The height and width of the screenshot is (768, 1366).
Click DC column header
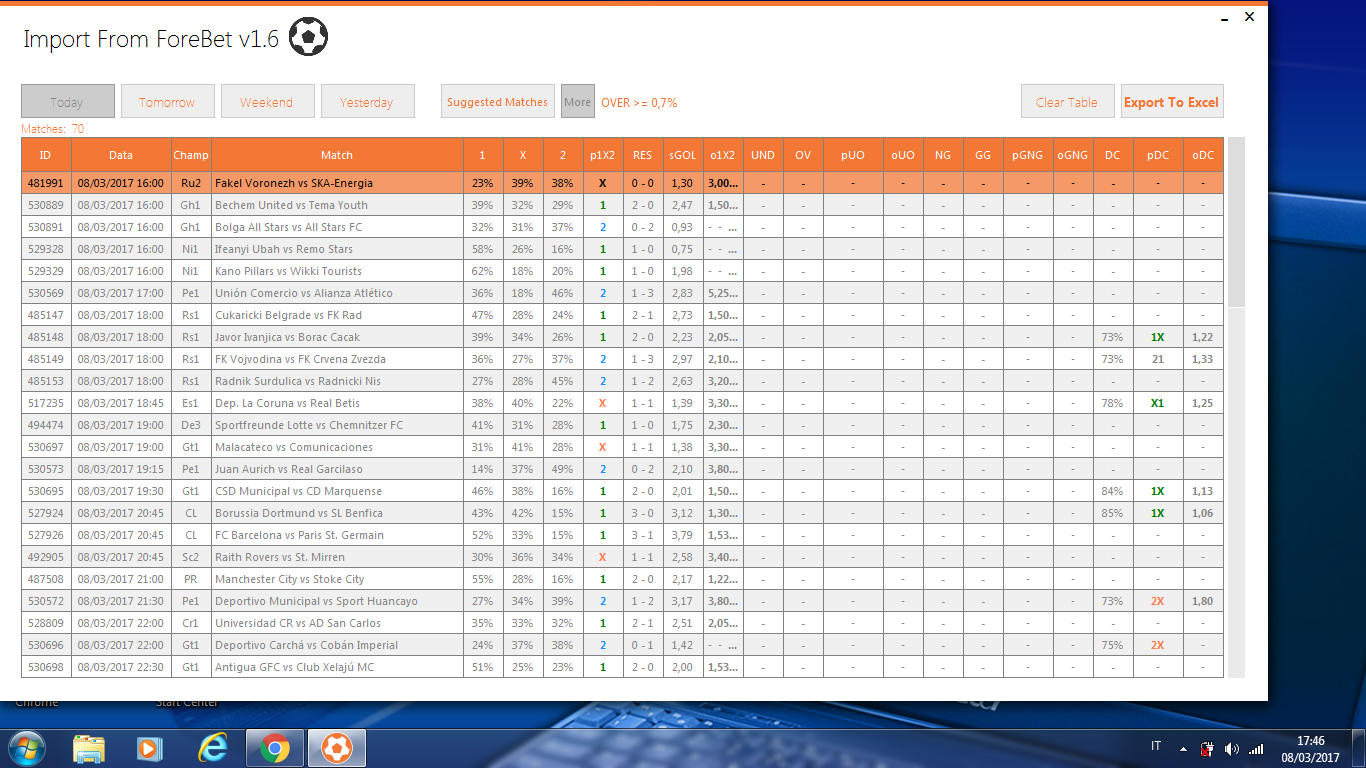pyautogui.click(x=1113, y=155)
